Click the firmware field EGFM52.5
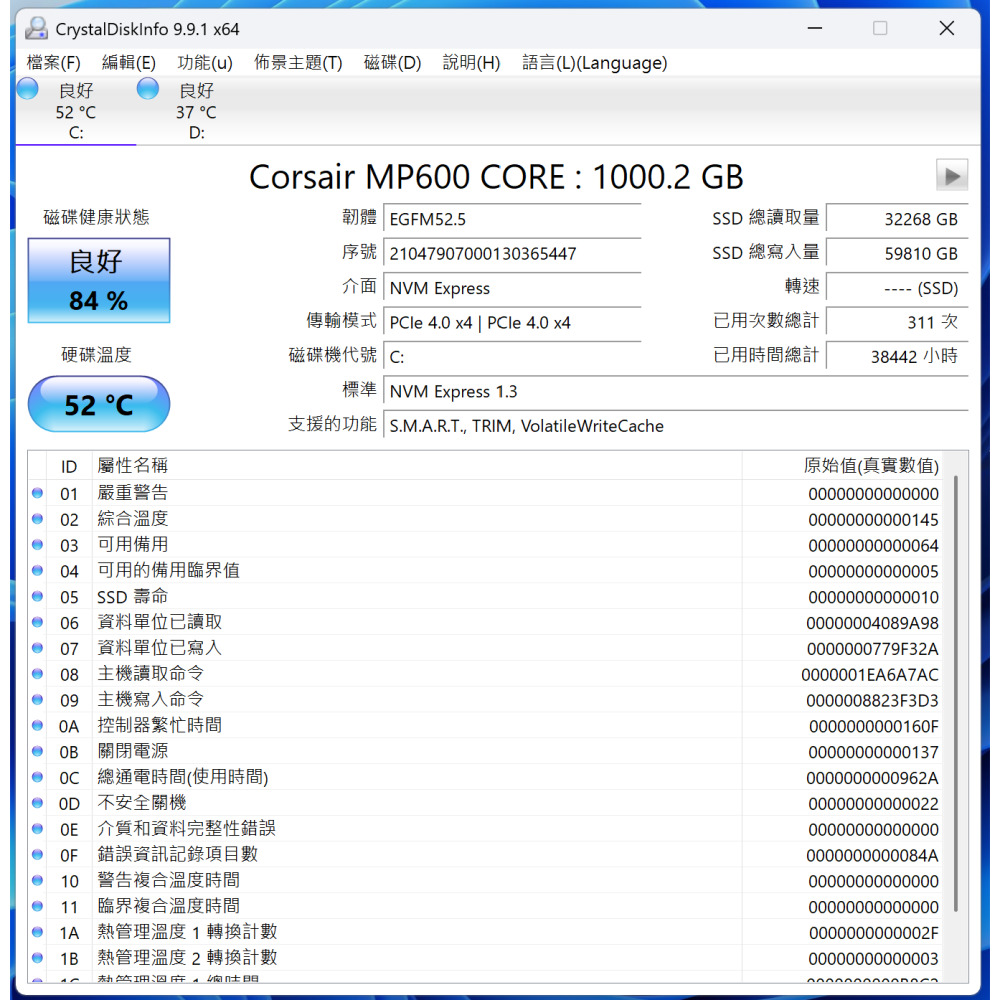Screen dimensions: 1000x1000 [x=512, y=219]
